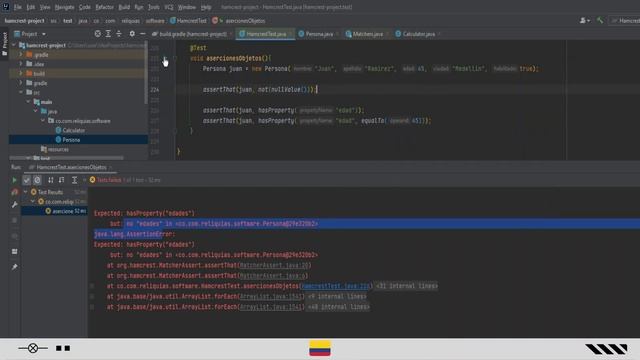Click the wrench icon in Run sidebar
The height and width of the screenshot is (360, 640).
pyautogui.click(x=15, y=204)
